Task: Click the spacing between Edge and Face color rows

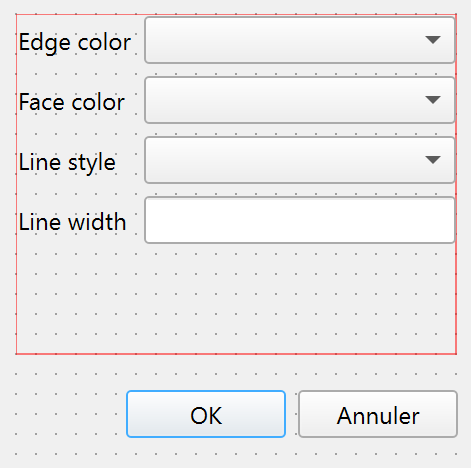Action: (236, 70)
